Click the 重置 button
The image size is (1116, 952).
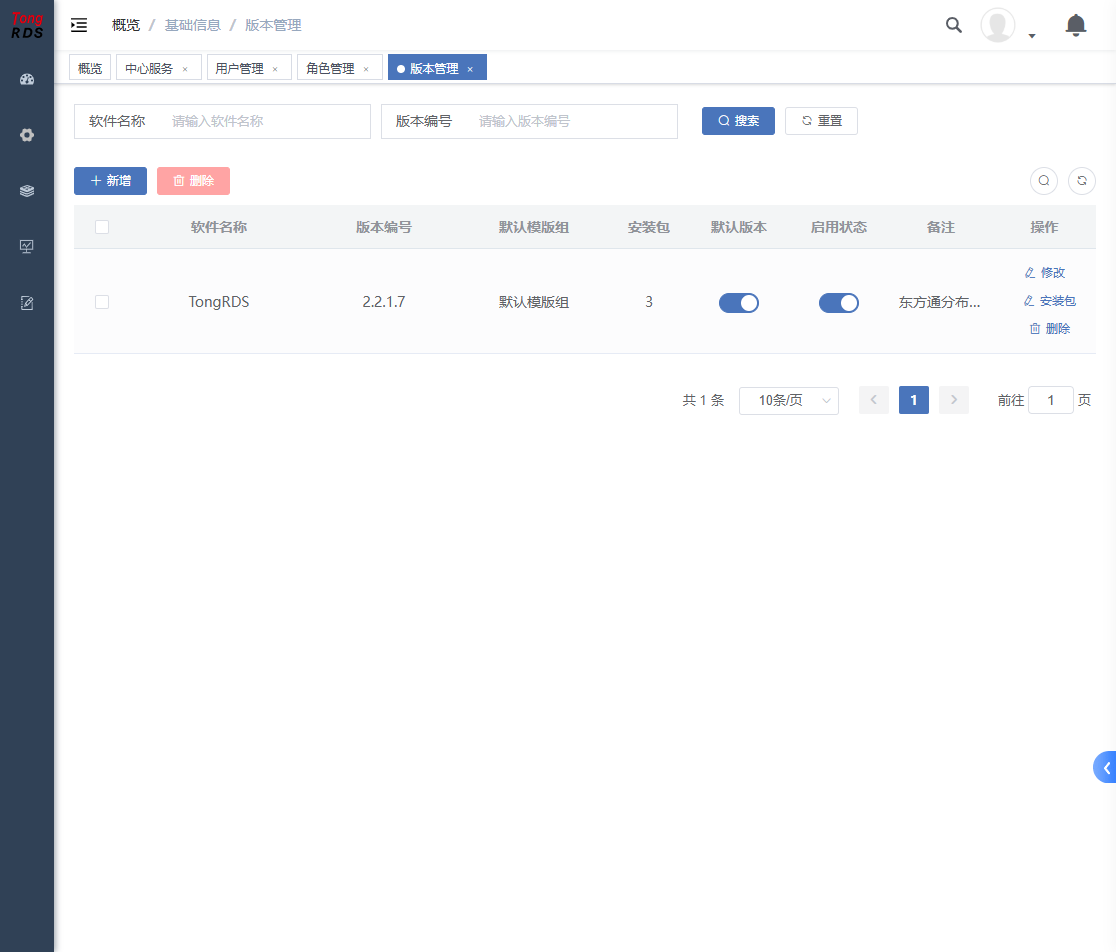821,121
